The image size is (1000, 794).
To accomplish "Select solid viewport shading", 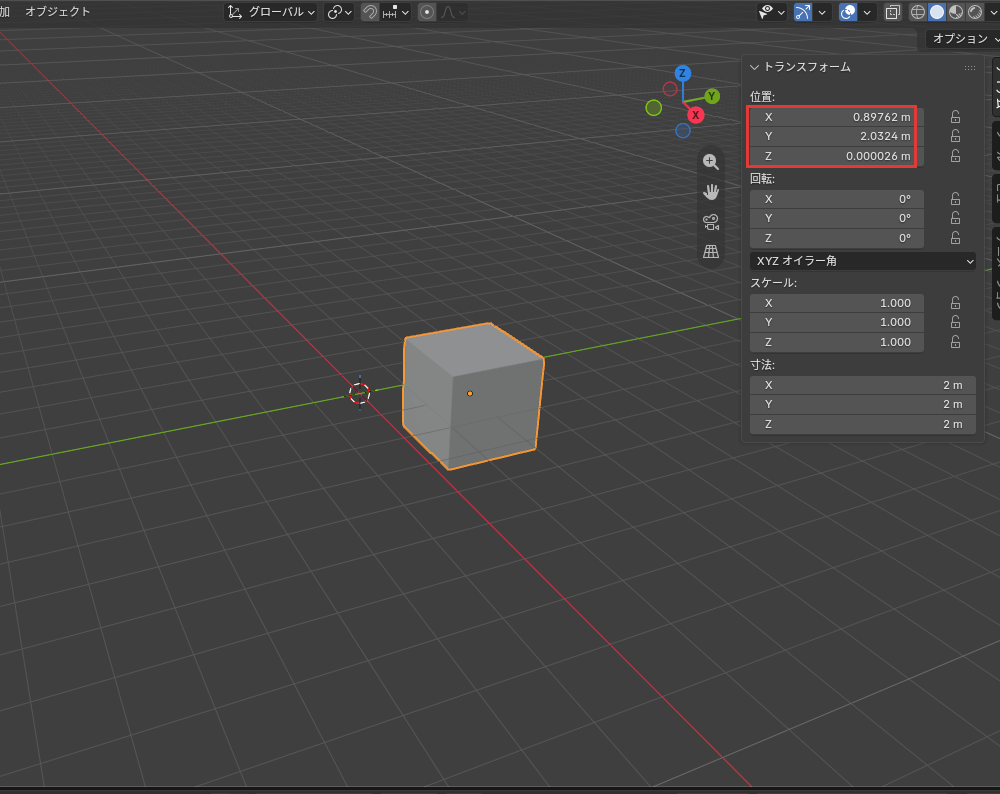I will (936, 12).
